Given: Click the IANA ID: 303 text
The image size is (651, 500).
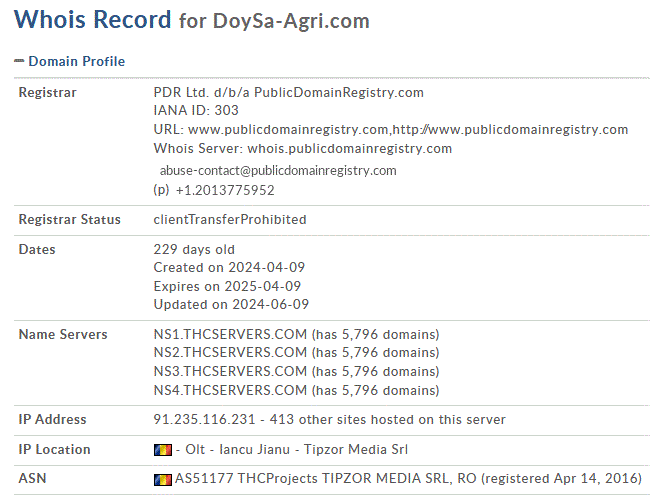Looking at the screenshot, I should tap(196, 110).
